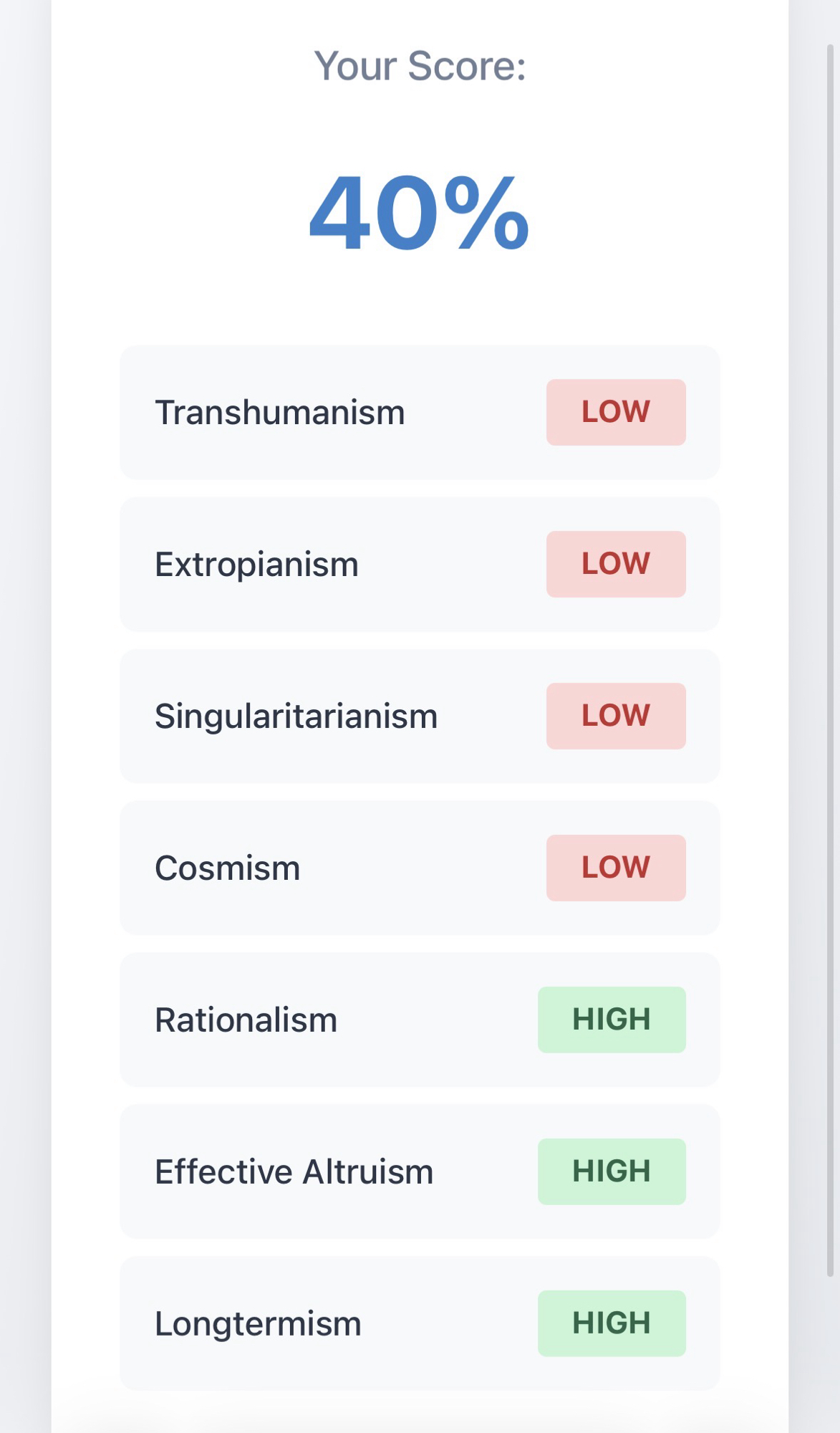840x1433 pixels.
Task: Click the Singularitarianism text
Action: pyautogui.click(x=296, y=716)
